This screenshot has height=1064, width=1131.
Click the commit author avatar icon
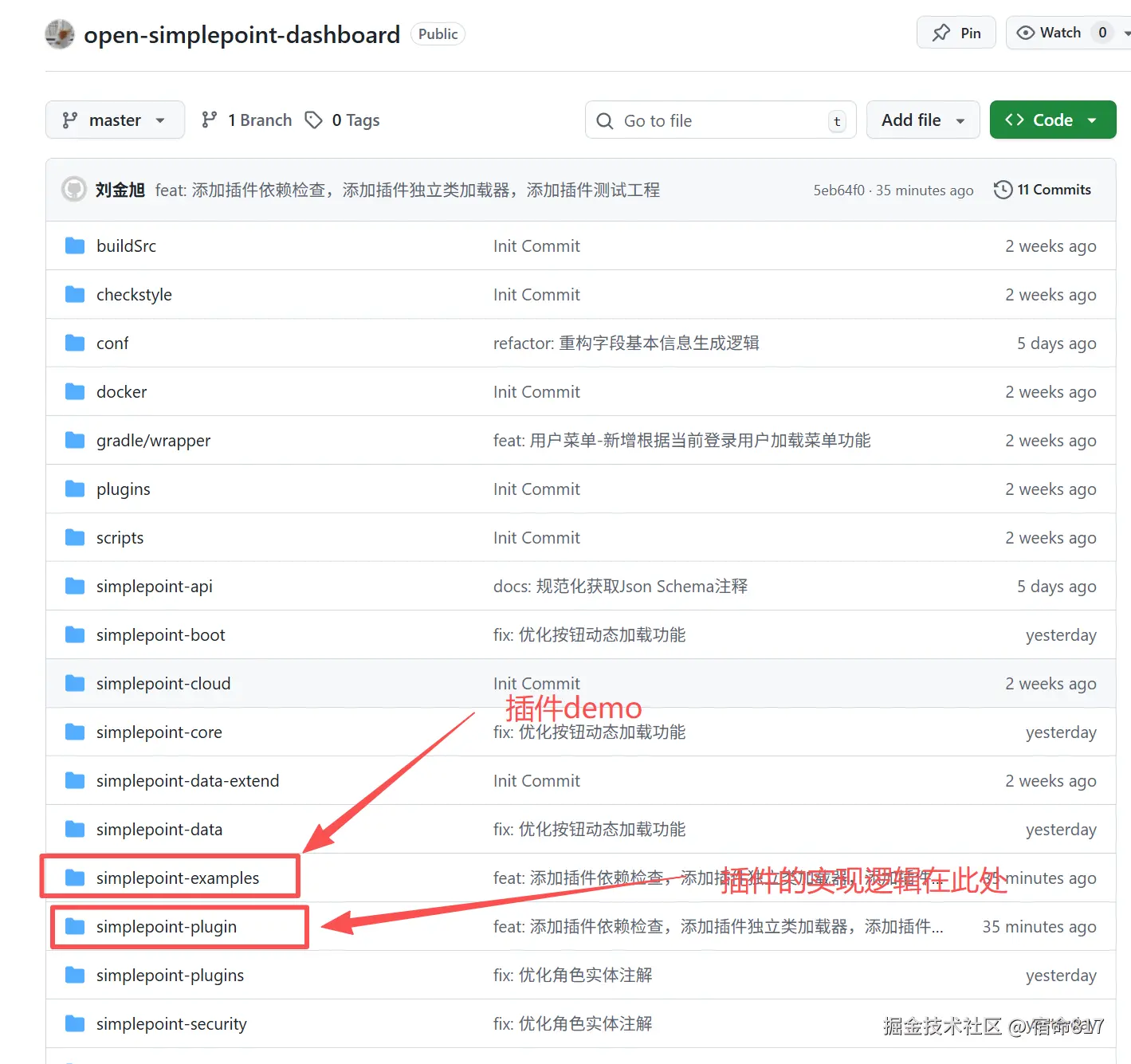pyautogui.click(x=74, y=189)
